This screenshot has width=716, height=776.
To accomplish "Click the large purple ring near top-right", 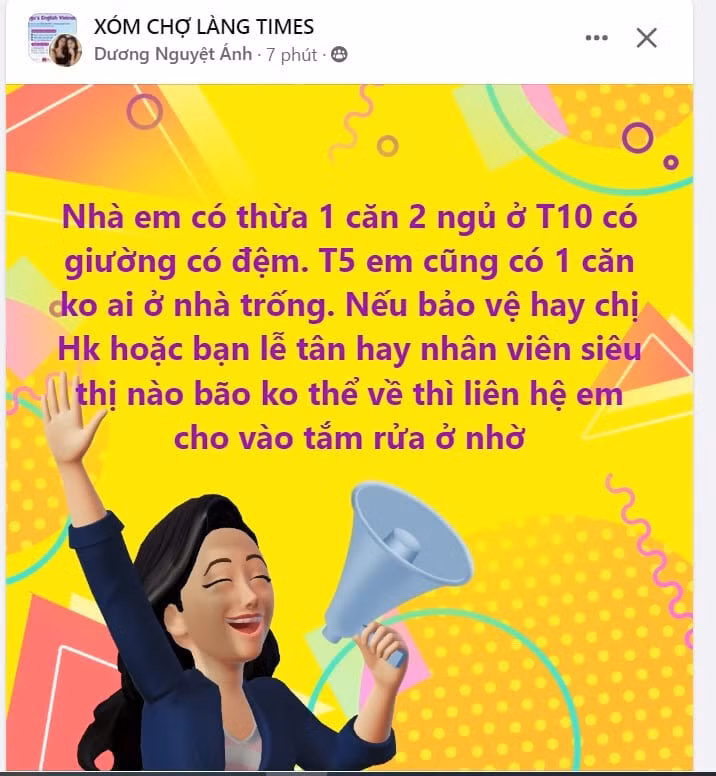I will coord(637,138).
